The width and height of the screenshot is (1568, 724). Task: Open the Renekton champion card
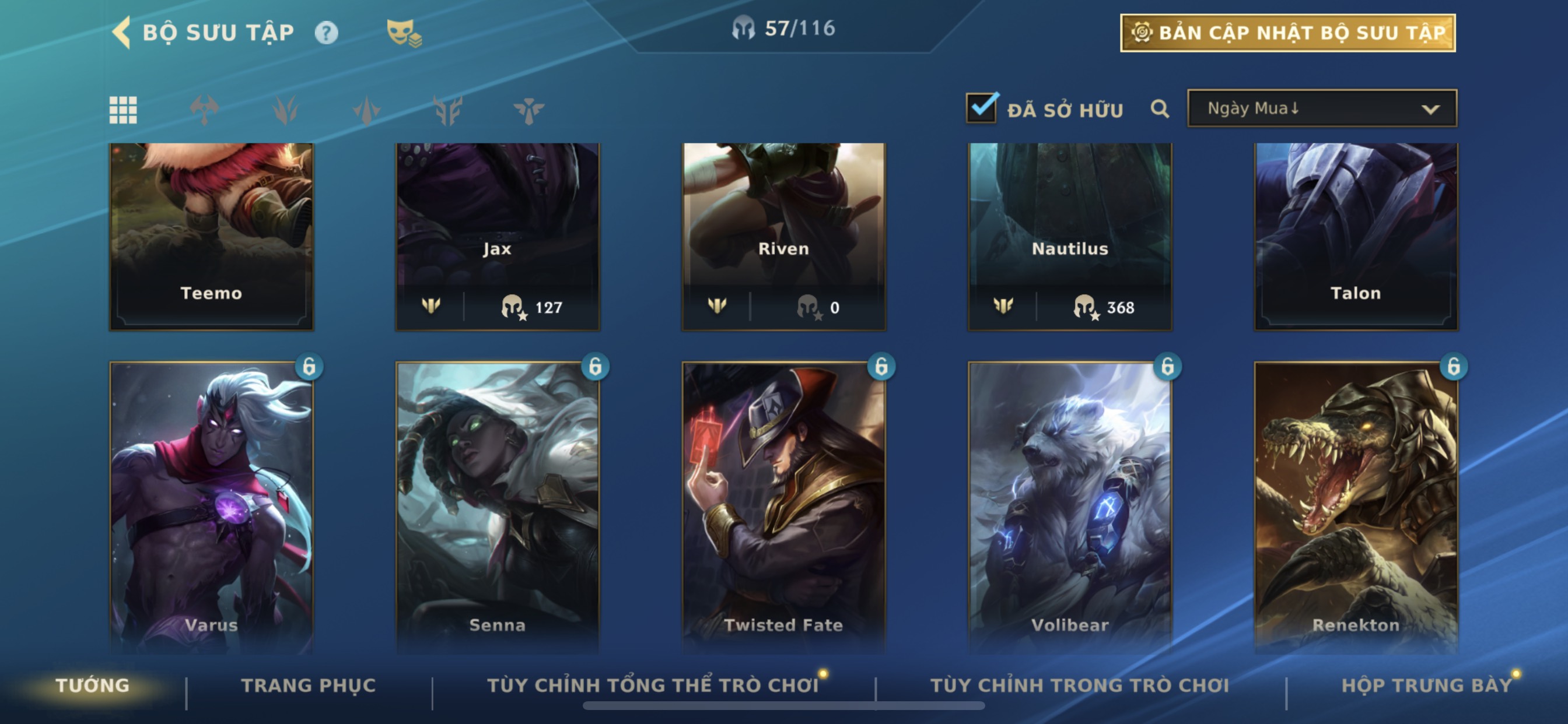click(x=1356, y=506)
